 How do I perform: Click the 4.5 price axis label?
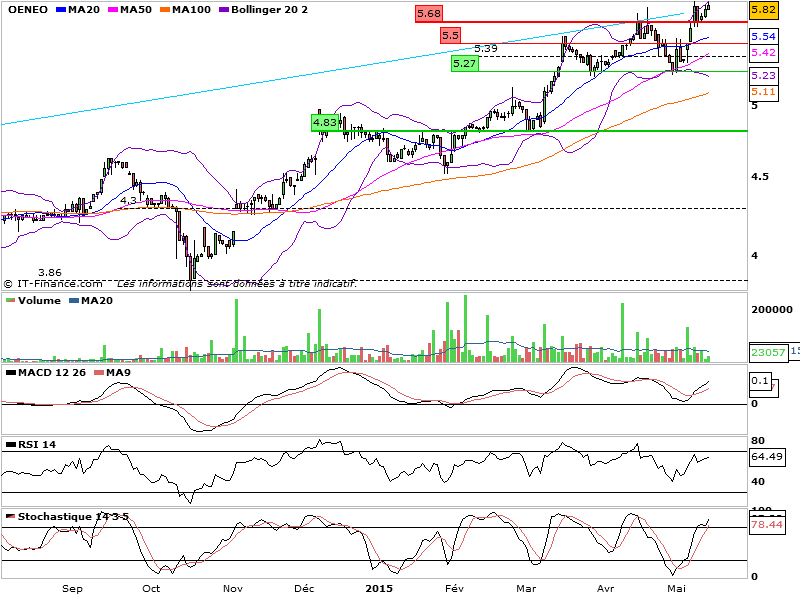pos(760,177)
